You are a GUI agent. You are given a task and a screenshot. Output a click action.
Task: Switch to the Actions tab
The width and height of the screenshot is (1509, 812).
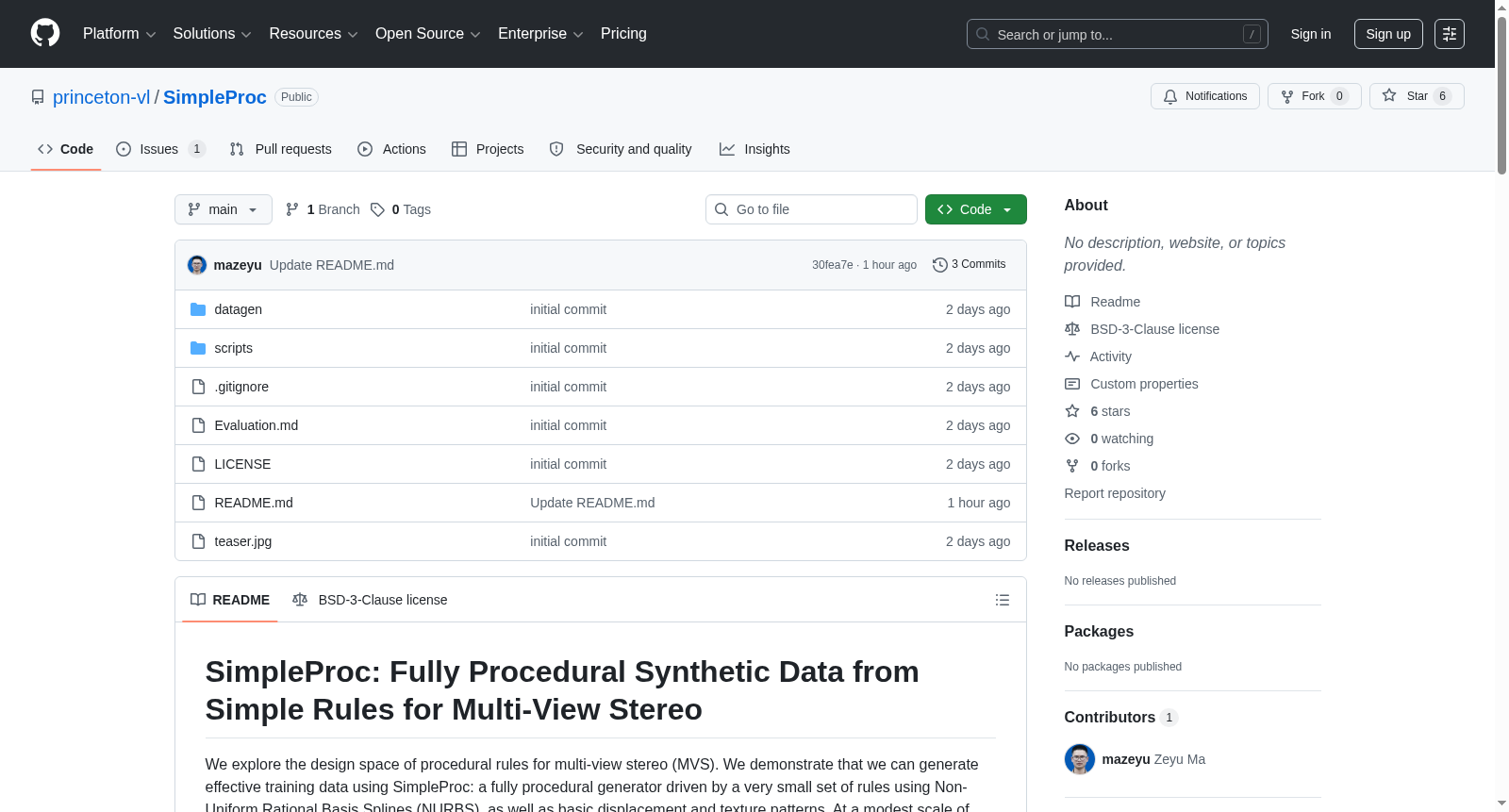point(391,149)
